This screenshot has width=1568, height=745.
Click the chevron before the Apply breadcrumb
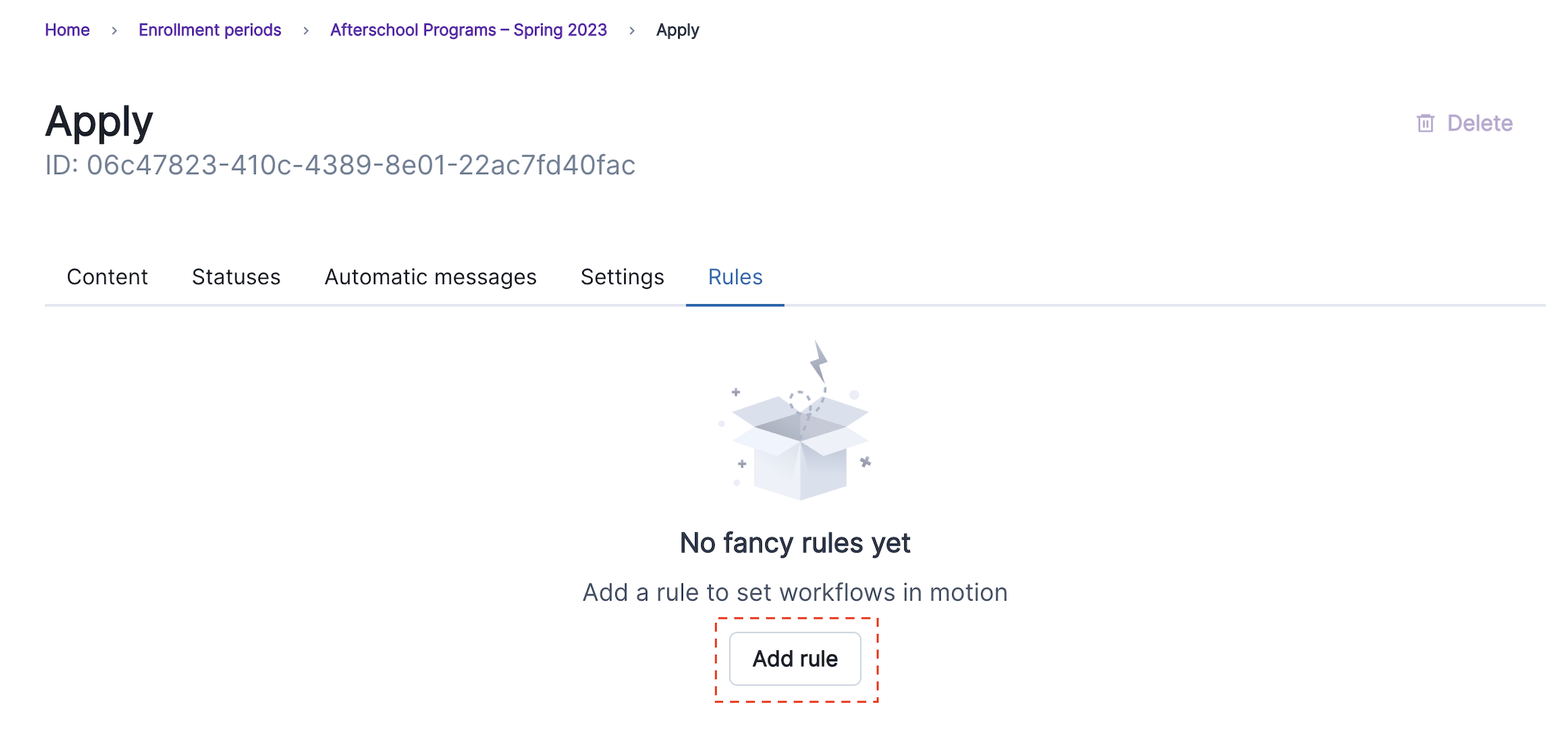coord(632,30)
